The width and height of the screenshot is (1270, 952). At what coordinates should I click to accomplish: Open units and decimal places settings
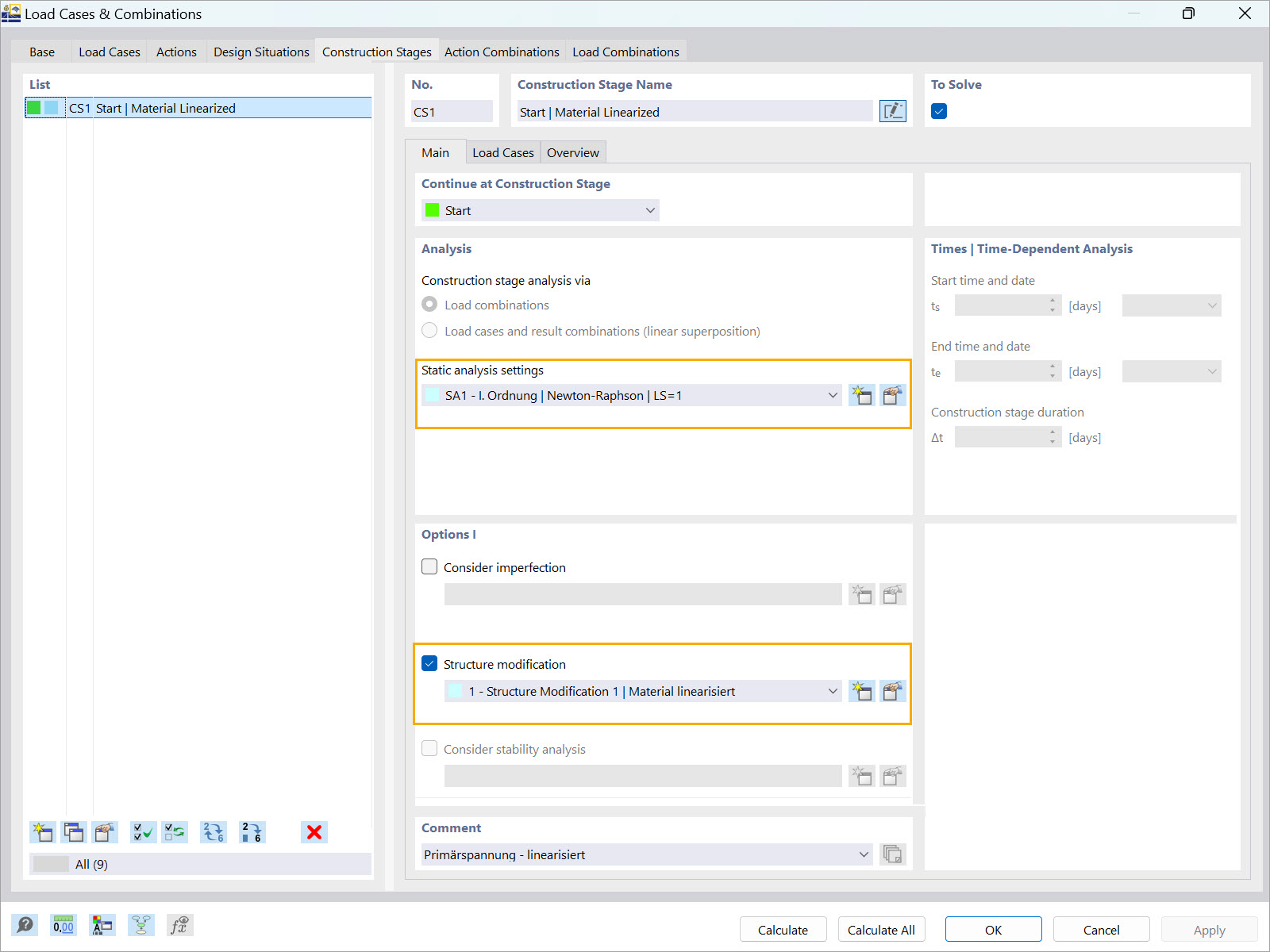[63, 925]
